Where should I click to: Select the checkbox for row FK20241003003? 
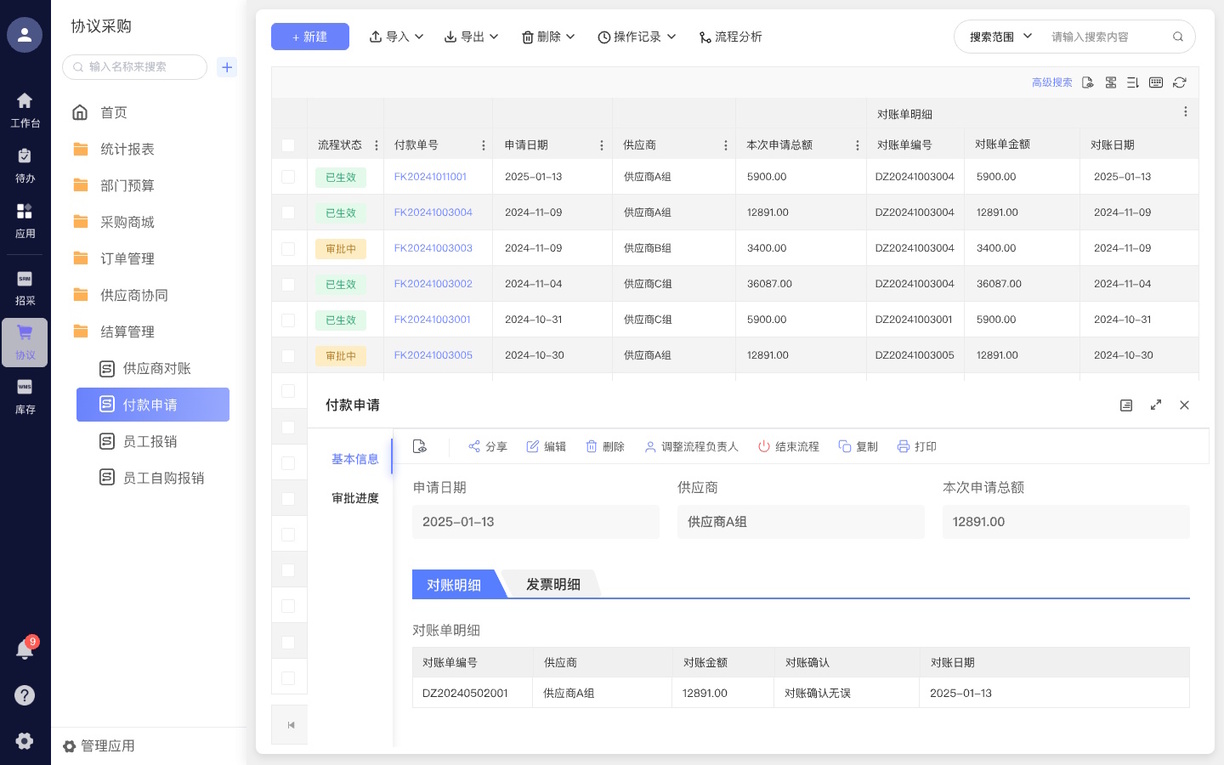tap(288, 248)
